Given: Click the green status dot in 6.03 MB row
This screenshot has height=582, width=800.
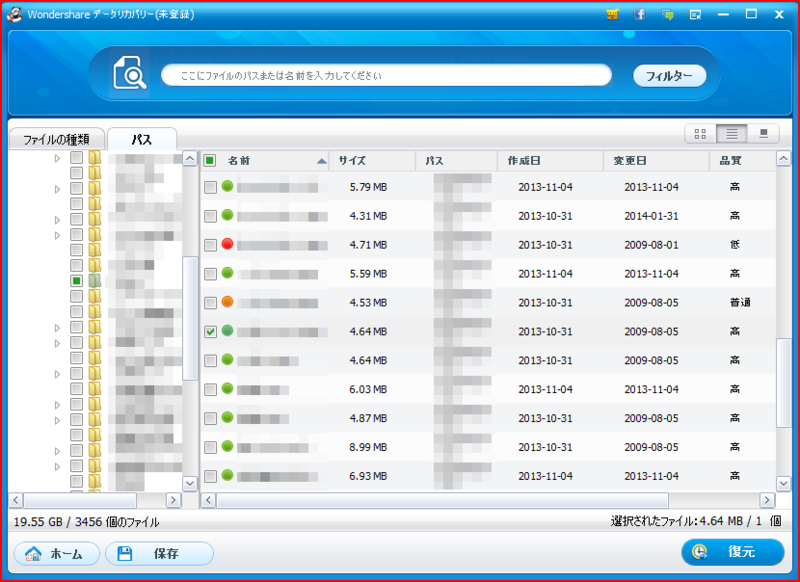Looking at the screenshot, I should tap(228, 388).
